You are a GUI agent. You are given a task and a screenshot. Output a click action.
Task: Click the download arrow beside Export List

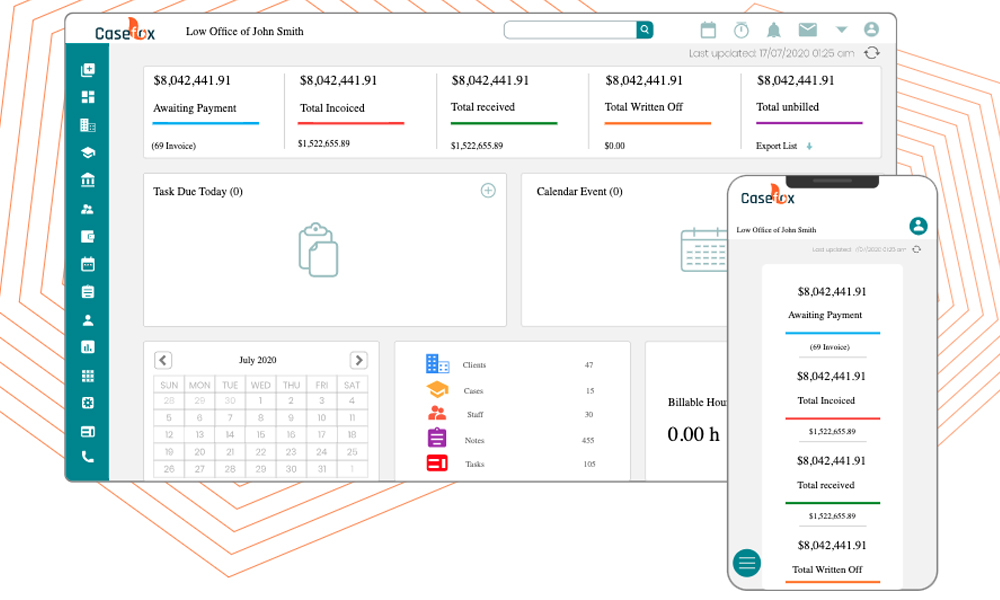(x=809, y=146)
